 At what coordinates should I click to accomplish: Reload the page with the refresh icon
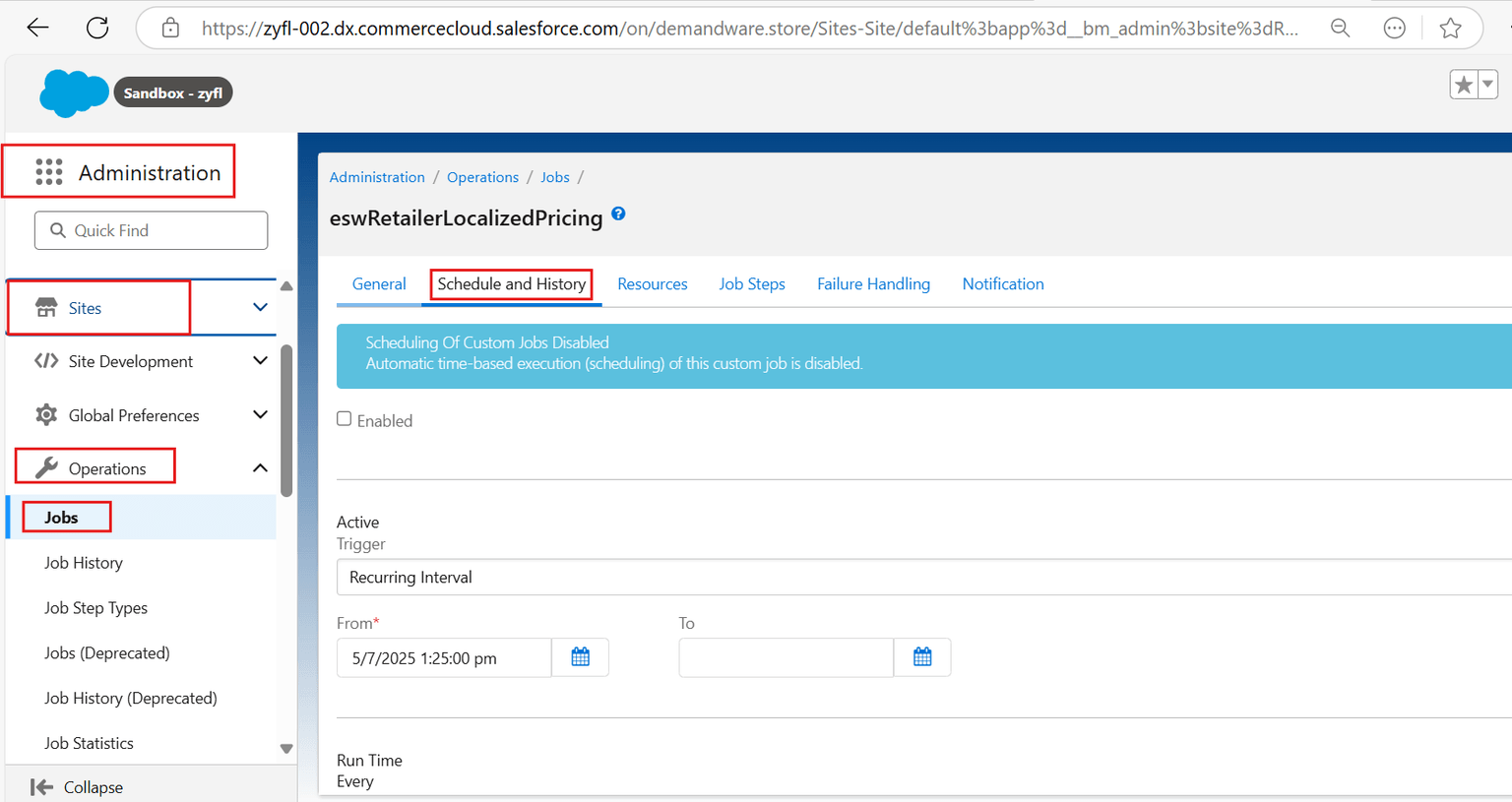[97, 28]
